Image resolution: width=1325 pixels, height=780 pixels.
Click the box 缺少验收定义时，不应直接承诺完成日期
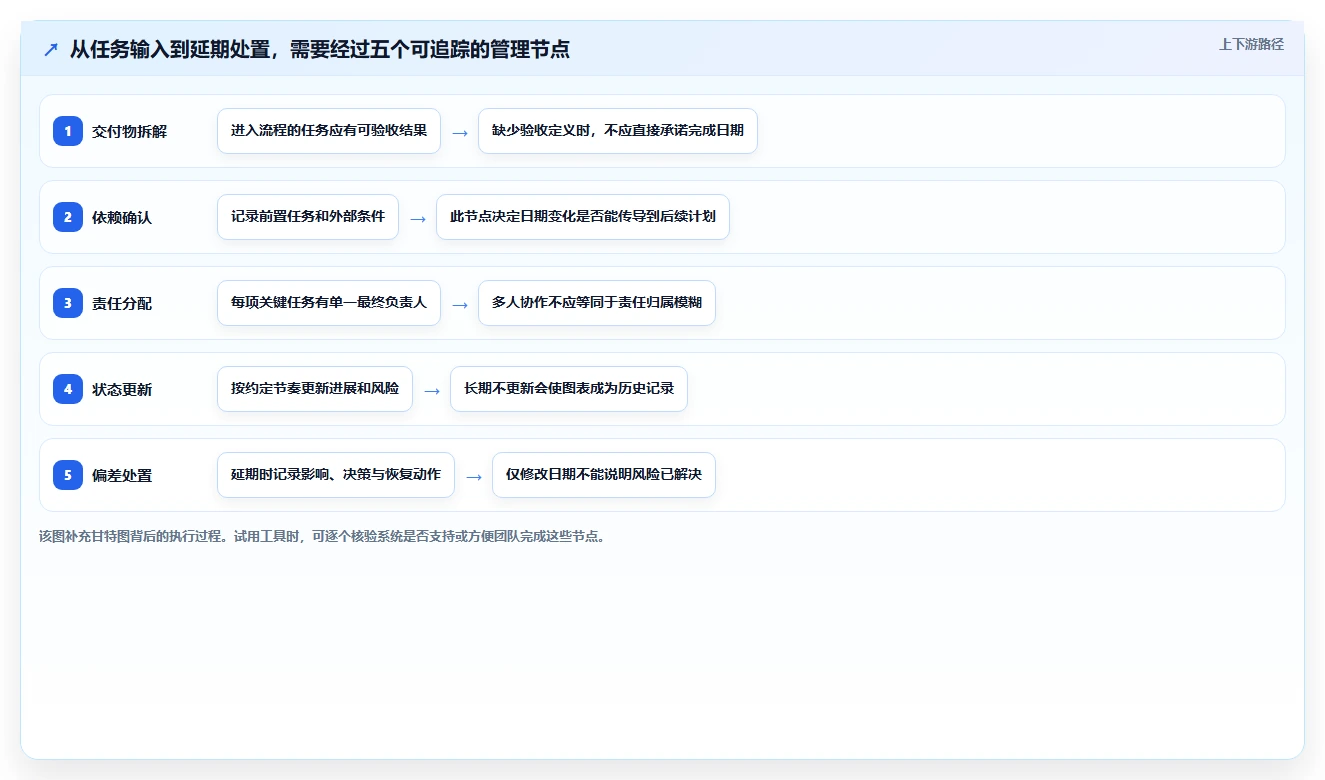[618, 131]
